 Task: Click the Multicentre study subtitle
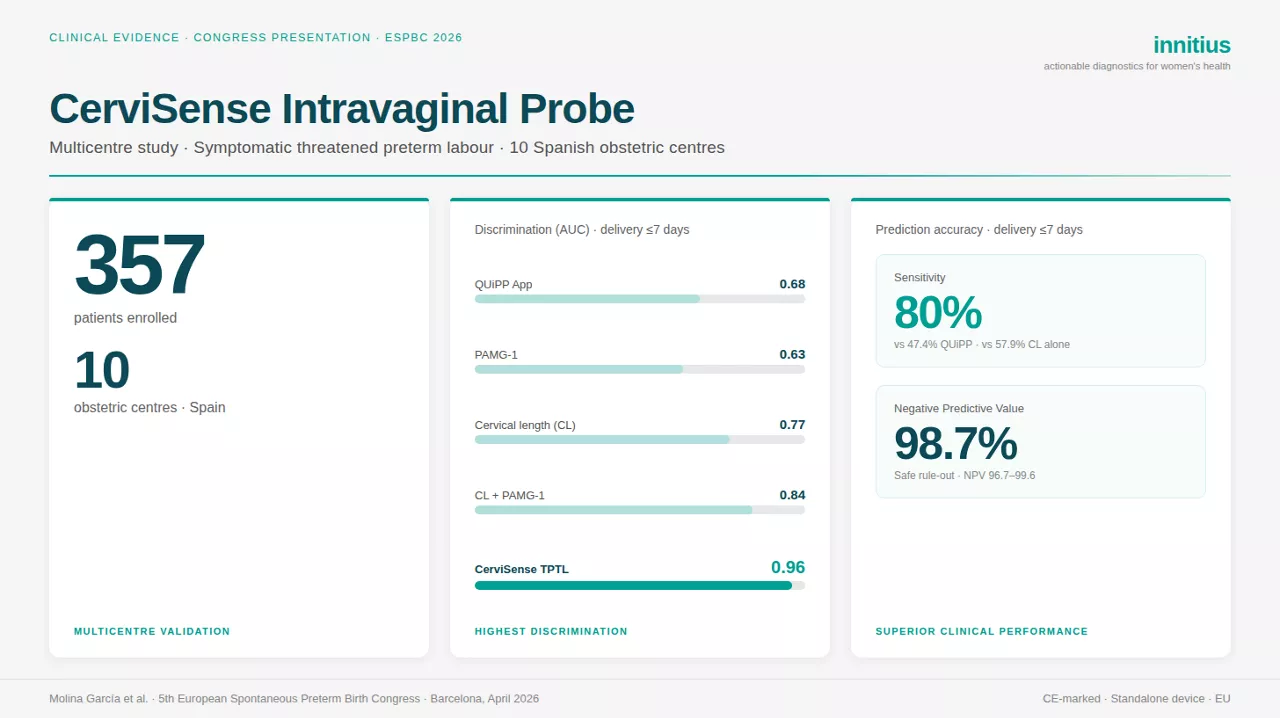387,148
